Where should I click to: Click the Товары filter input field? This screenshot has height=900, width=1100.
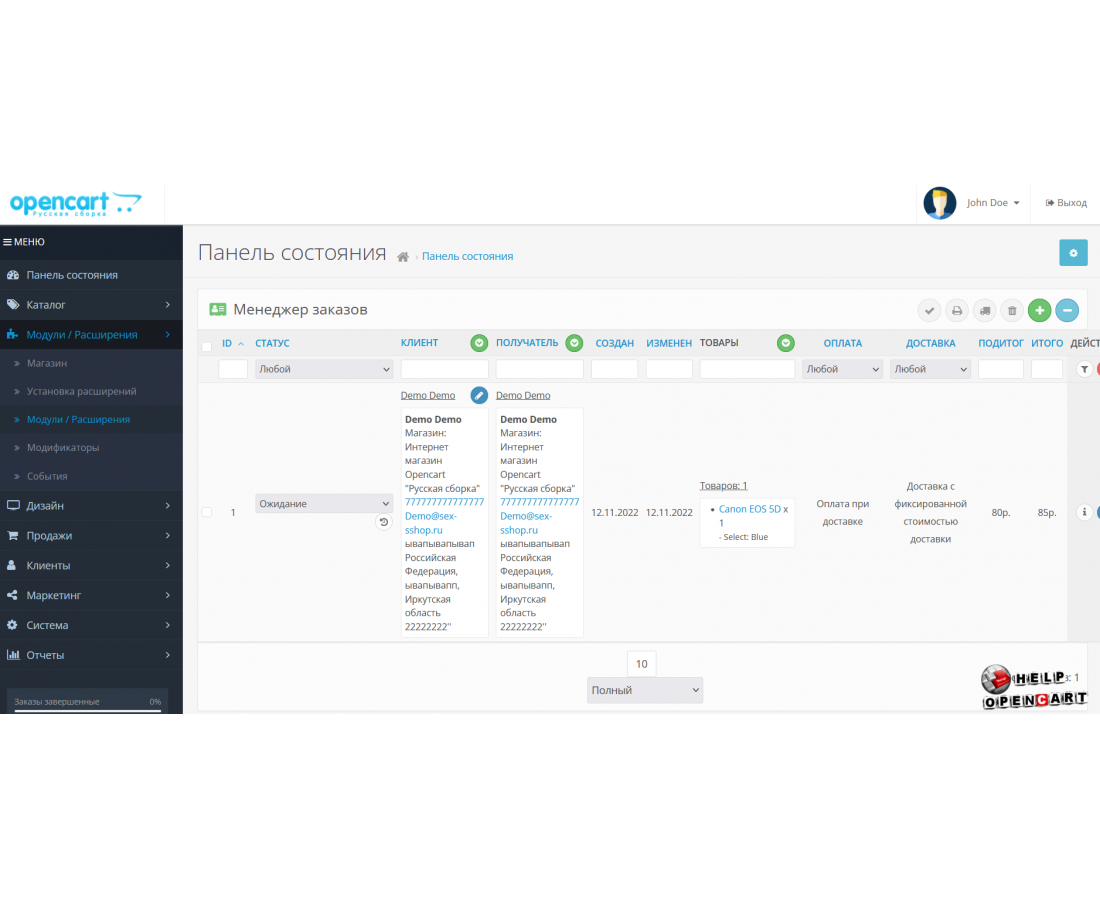[747, 369]
